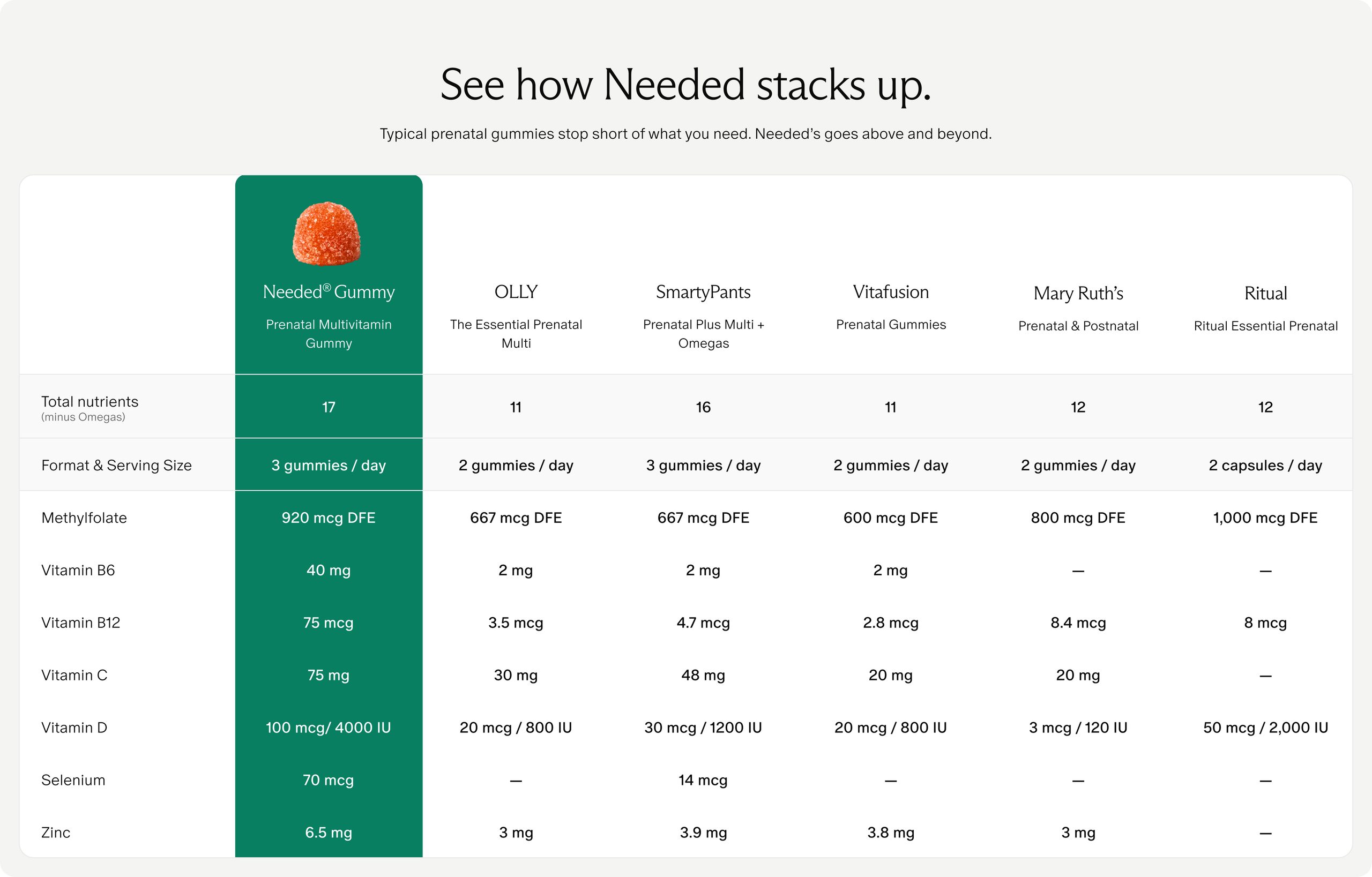Click "Prenatal Gummies" product subtitle
The height and width of the screenshot is (877, 1372).
tap(891, 325)
